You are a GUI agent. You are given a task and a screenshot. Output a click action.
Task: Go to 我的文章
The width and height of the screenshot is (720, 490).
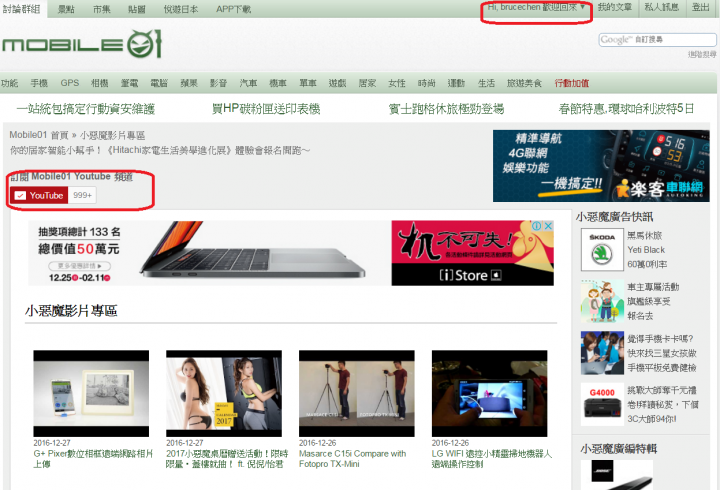click(614, 7)
